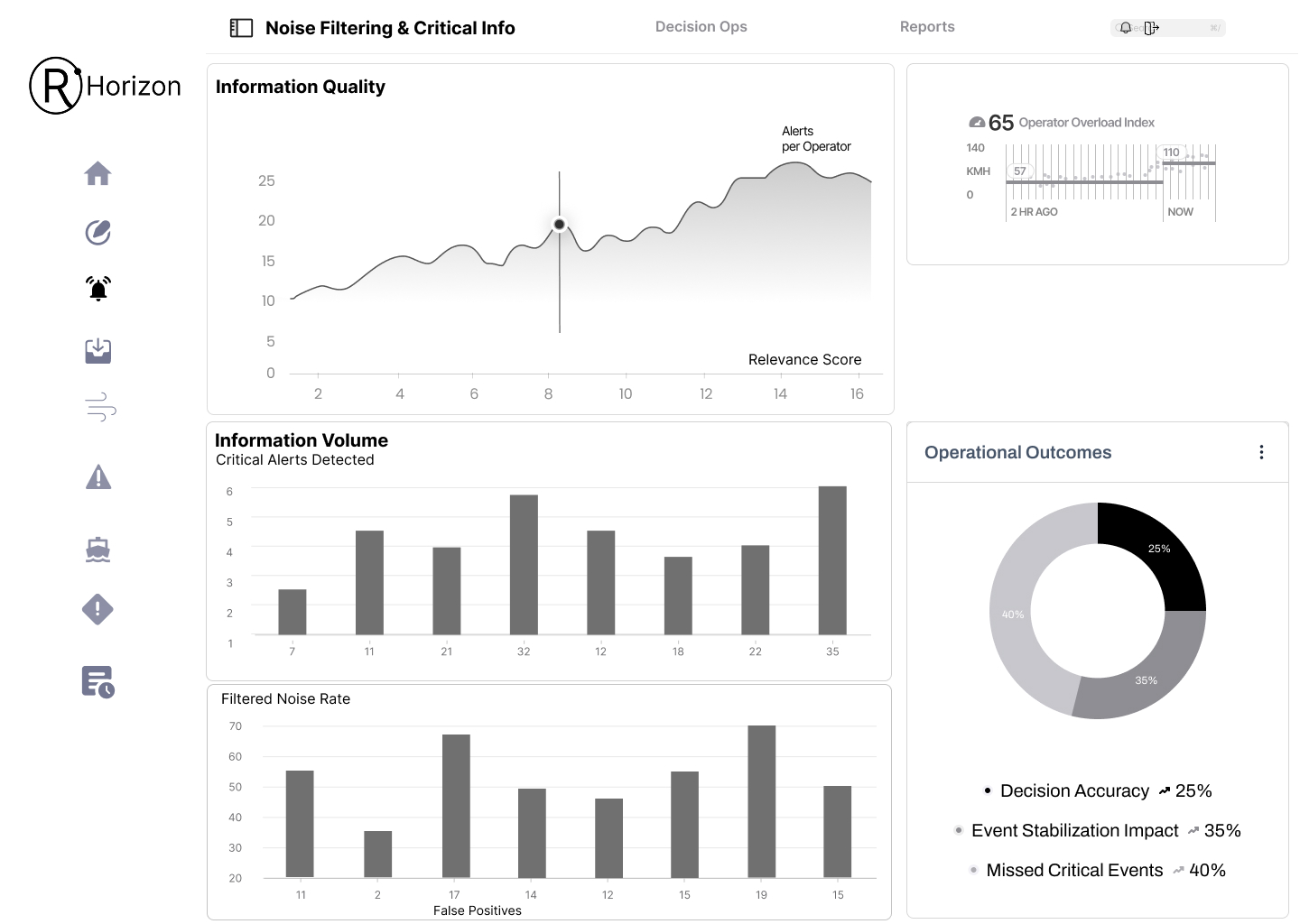Click the Horizon logo
The image size is (1300, 924).
pos(106,86)
